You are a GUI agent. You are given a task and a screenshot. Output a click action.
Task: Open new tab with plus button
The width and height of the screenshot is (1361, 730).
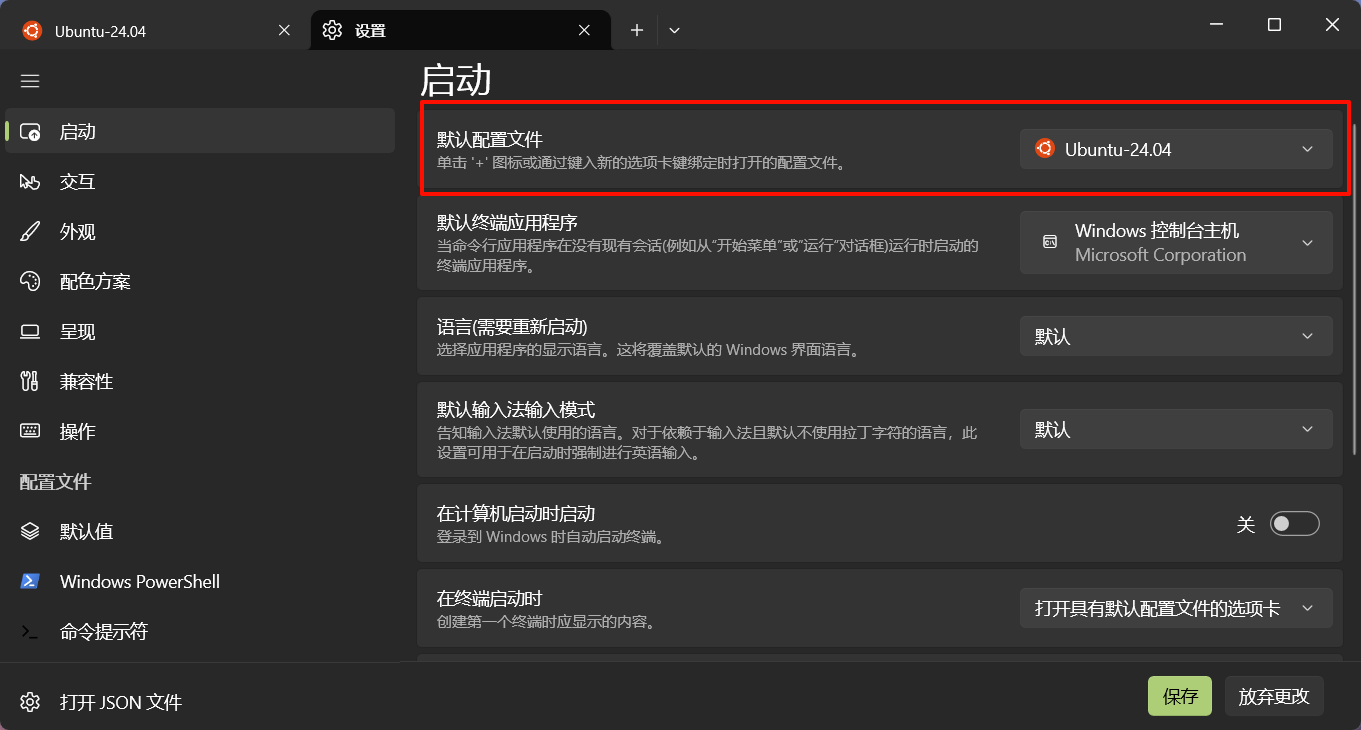(x=637, y=31)
